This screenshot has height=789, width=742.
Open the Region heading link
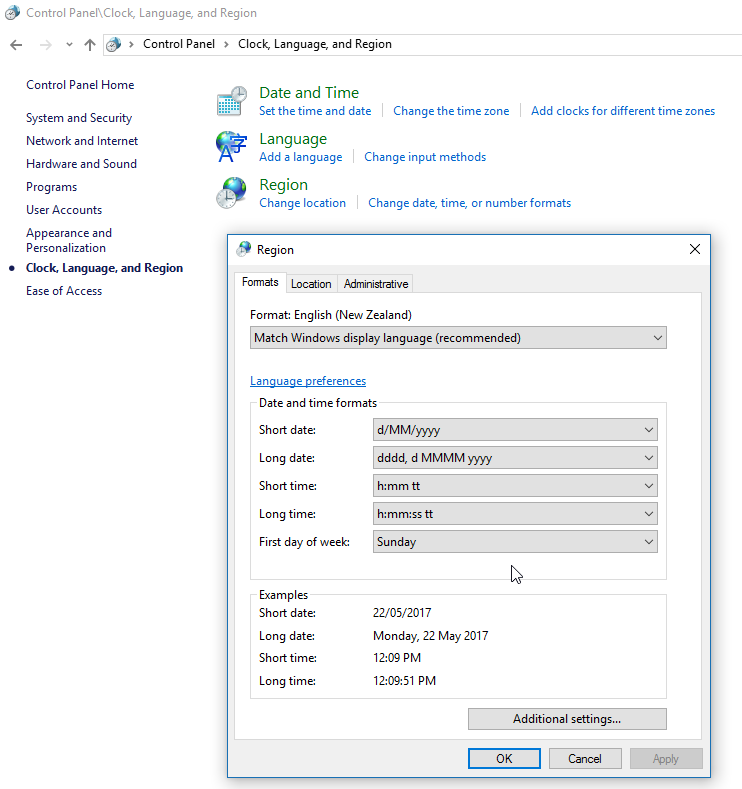coord(284,185)
